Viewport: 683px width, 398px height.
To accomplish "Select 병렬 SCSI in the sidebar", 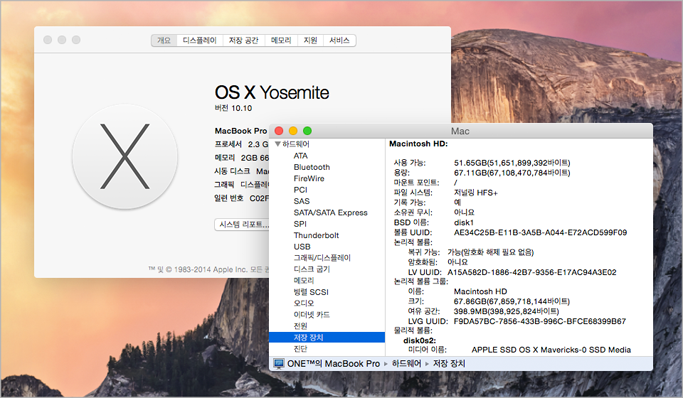I will 311,292.
